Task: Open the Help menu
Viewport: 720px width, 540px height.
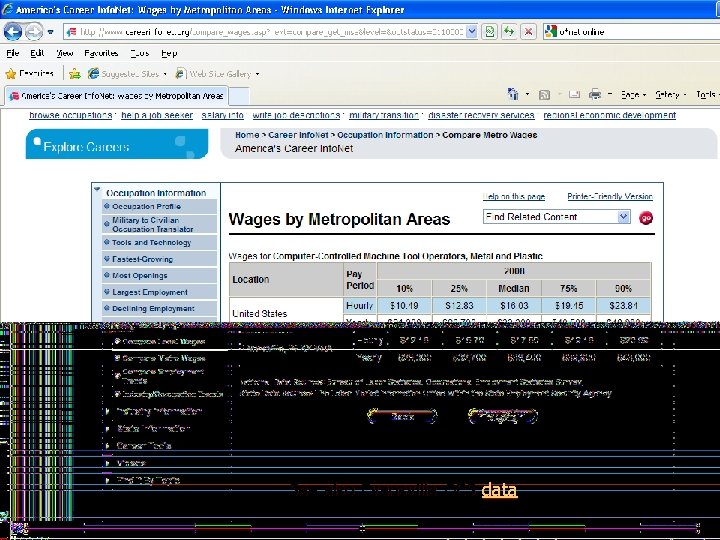Action: [169, 53]
